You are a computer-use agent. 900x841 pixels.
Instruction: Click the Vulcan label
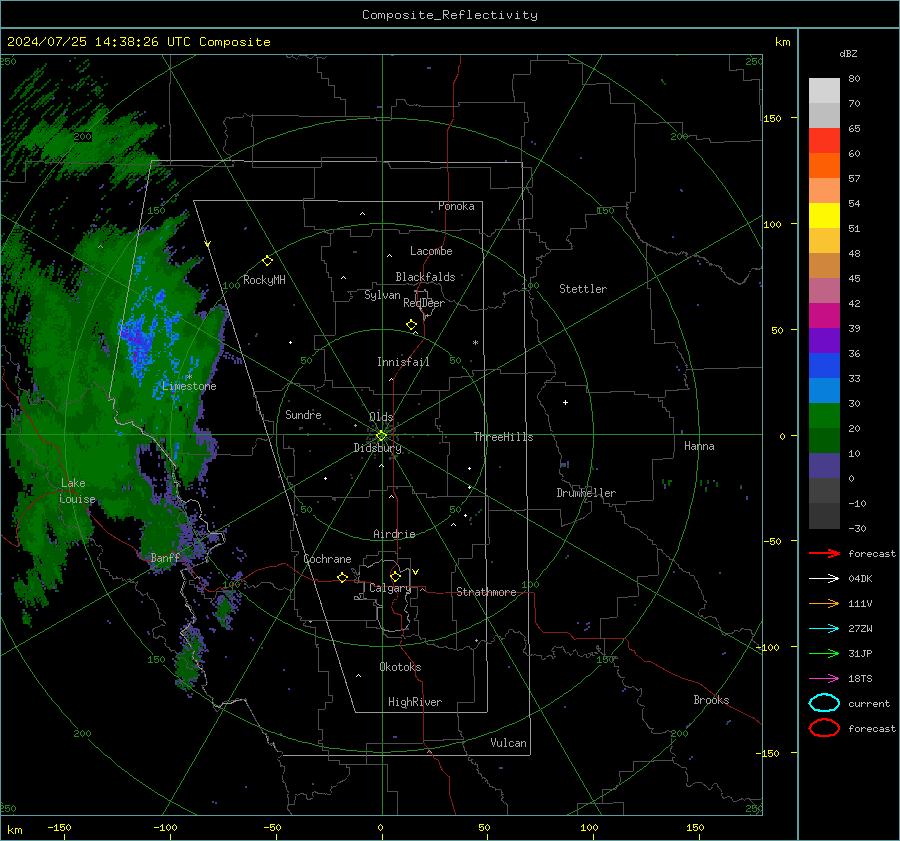[x=508, y=743]
